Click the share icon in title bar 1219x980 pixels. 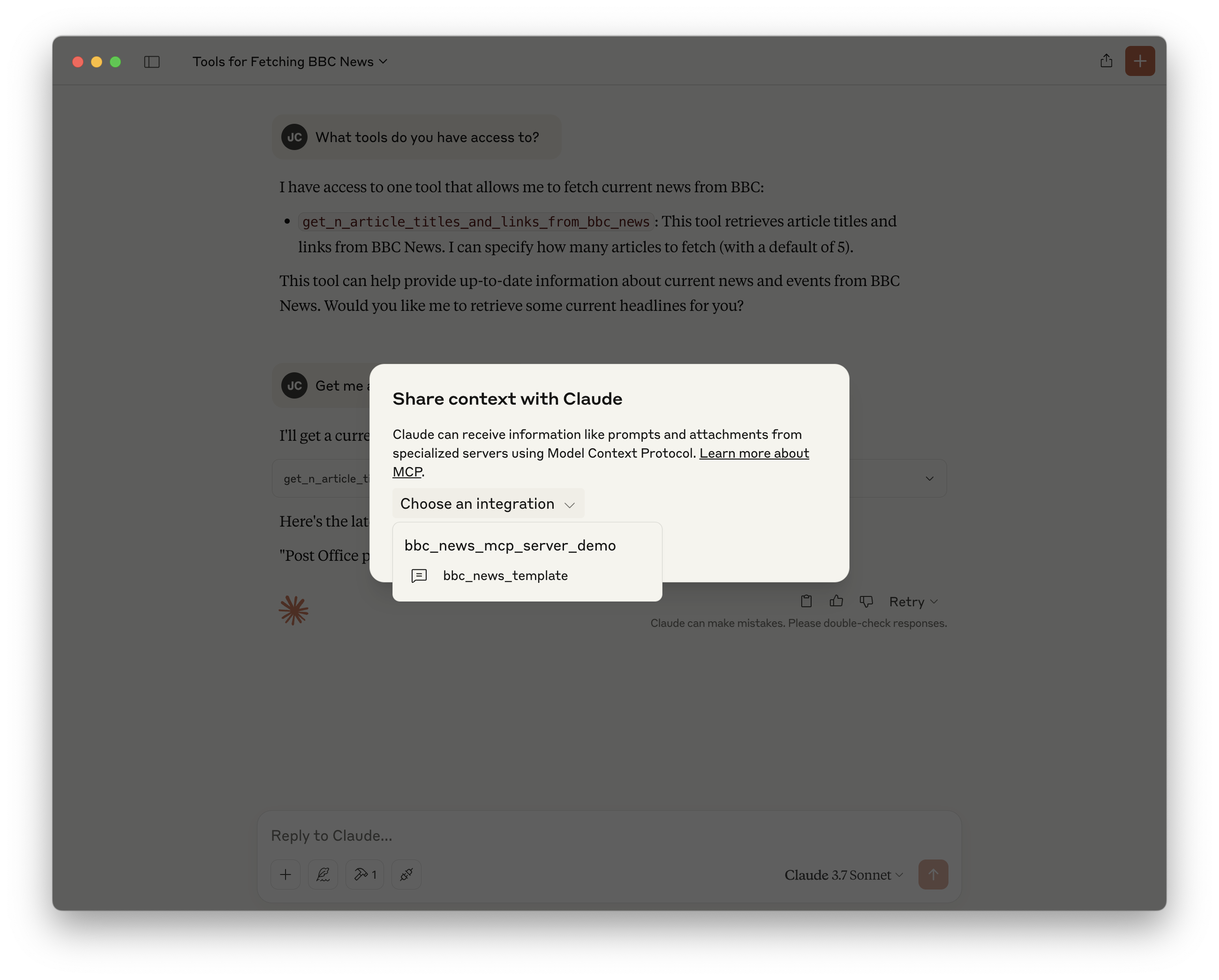[x=1106, y=61]
